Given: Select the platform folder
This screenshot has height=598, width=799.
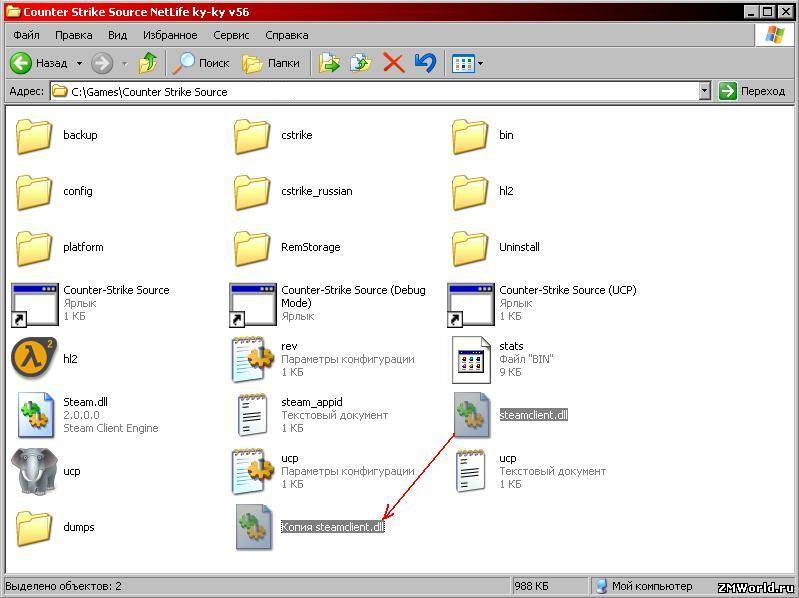Looking at the screenshot, I should [x=59, y=248].
